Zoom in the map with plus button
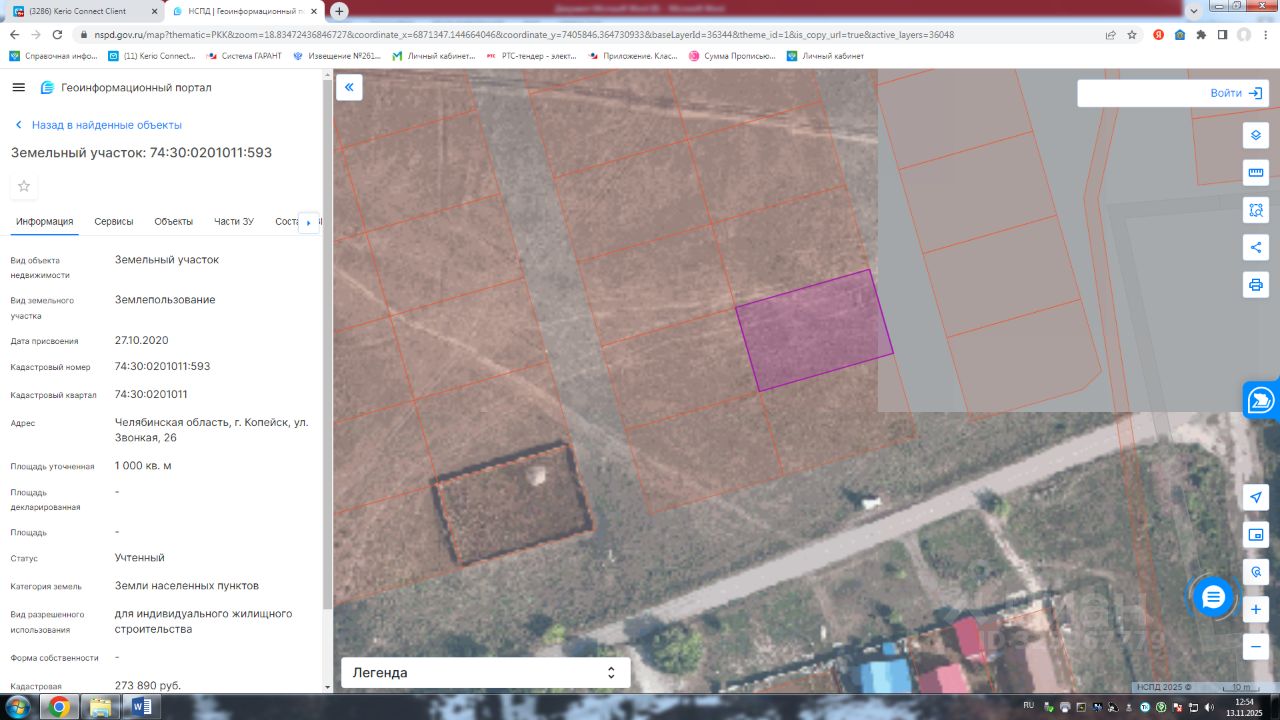The height and width of the screenshot is (720, 1280). (x=1256, y=609)
